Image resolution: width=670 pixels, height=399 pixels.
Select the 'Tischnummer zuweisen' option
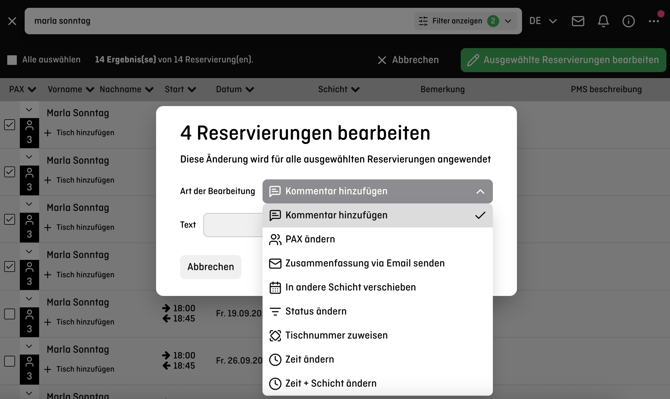[377, 335]
